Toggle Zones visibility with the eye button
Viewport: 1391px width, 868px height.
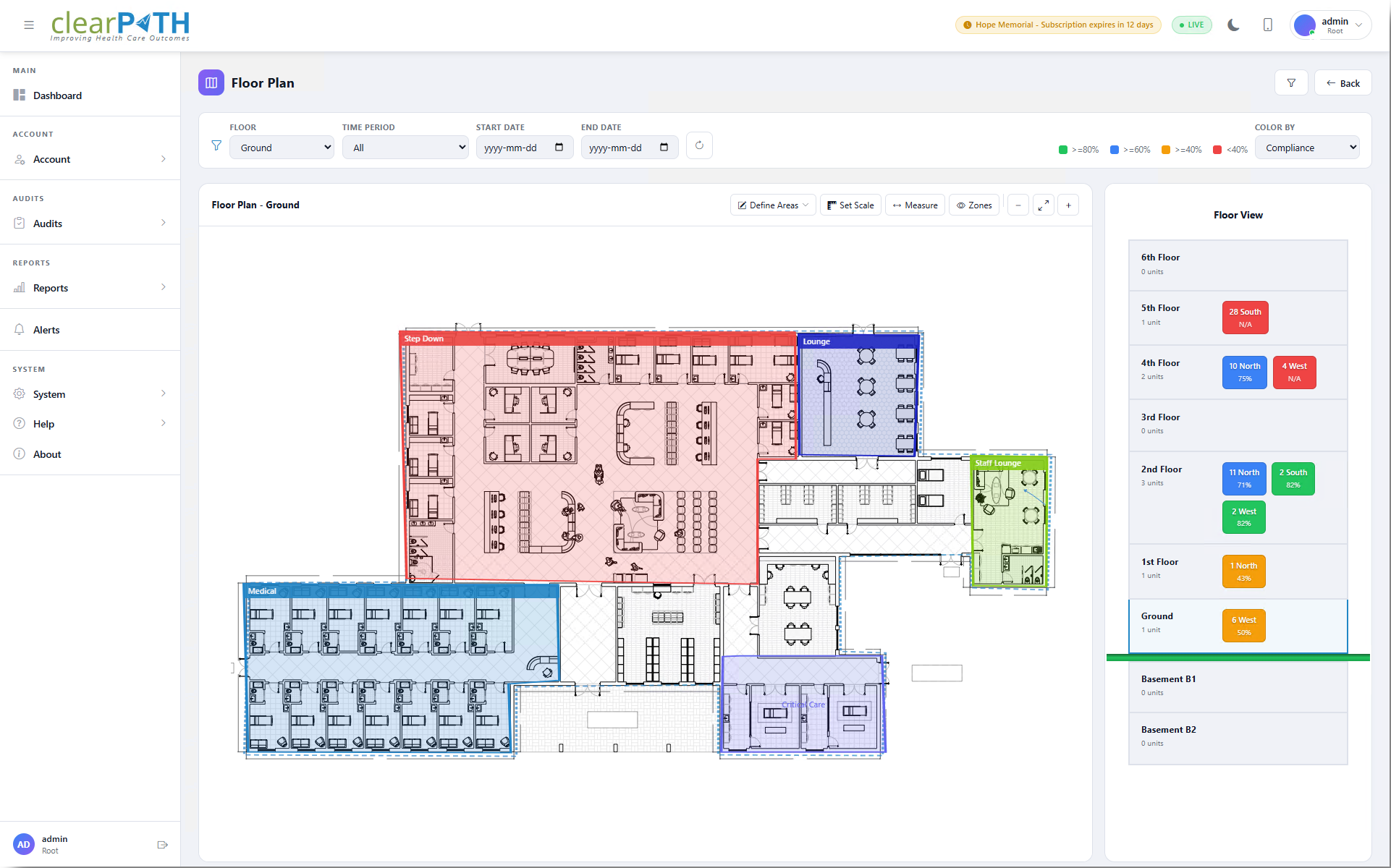coord(973,205)
